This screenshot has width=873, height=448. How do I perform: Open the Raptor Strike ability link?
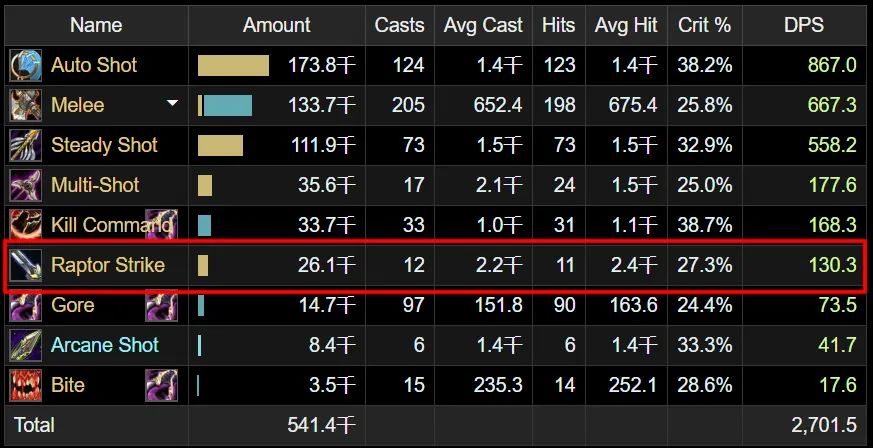pos(108,265)
